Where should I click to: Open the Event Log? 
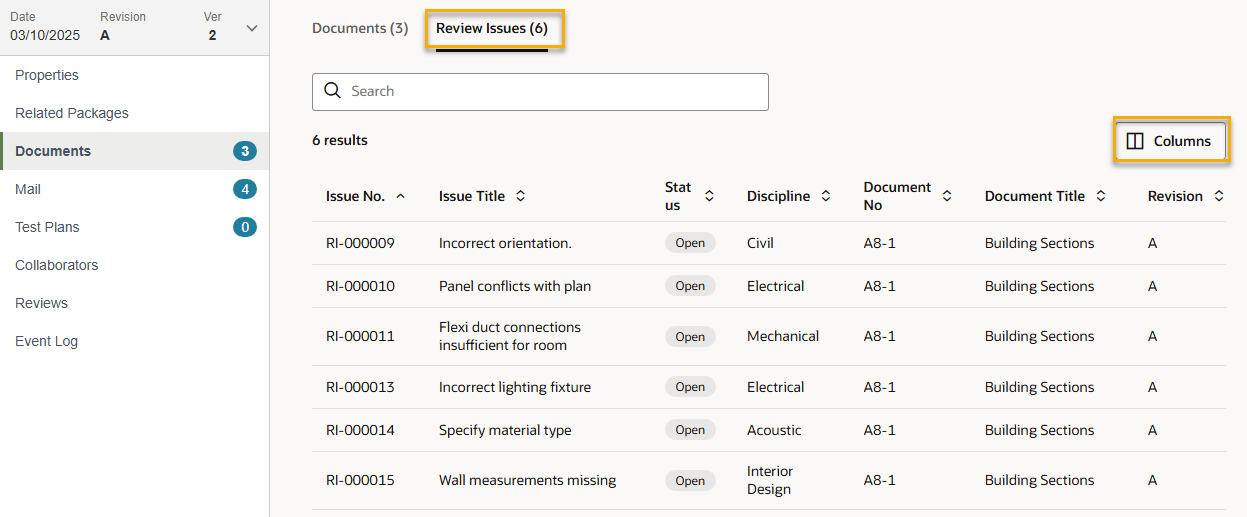46,341
